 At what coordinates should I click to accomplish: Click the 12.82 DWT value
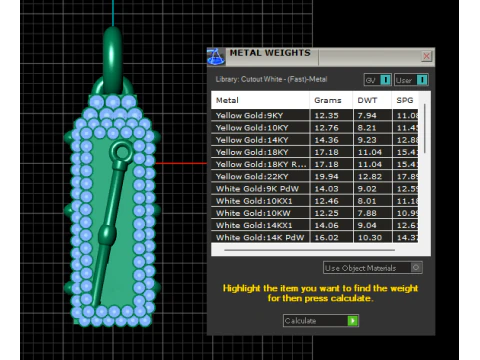pyautogui.click(x=370, y=177)
